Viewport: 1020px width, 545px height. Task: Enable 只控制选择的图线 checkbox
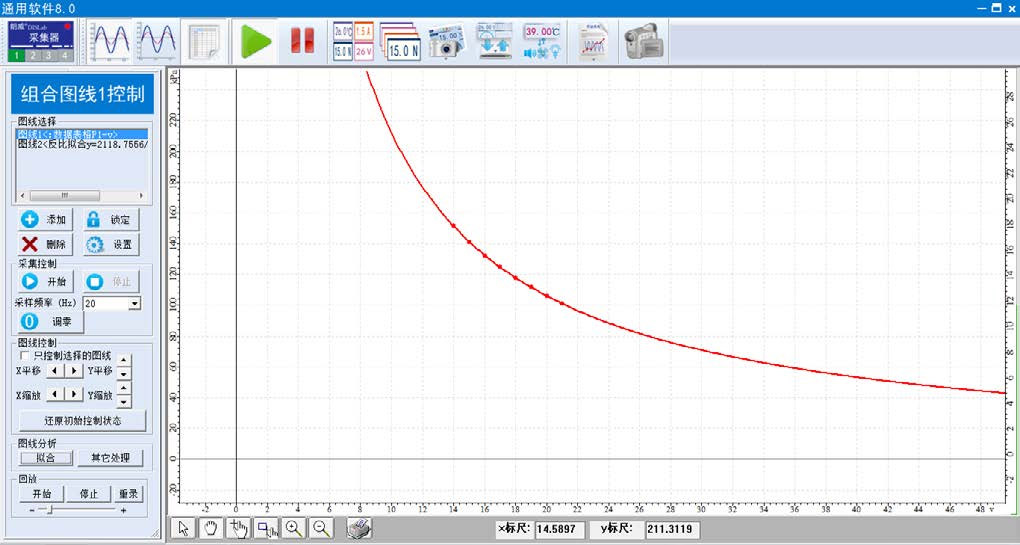click(25, 355)
